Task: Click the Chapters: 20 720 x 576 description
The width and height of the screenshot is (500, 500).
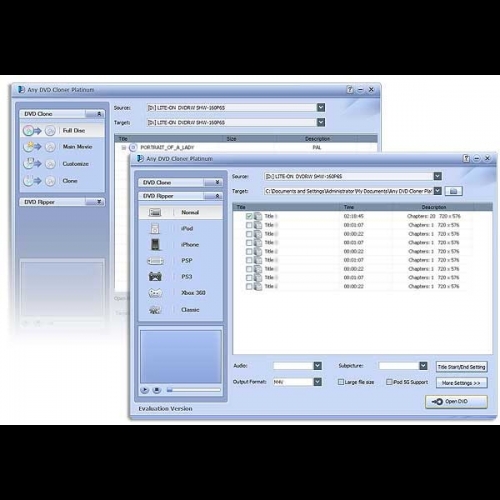Action: coord(434,216)
